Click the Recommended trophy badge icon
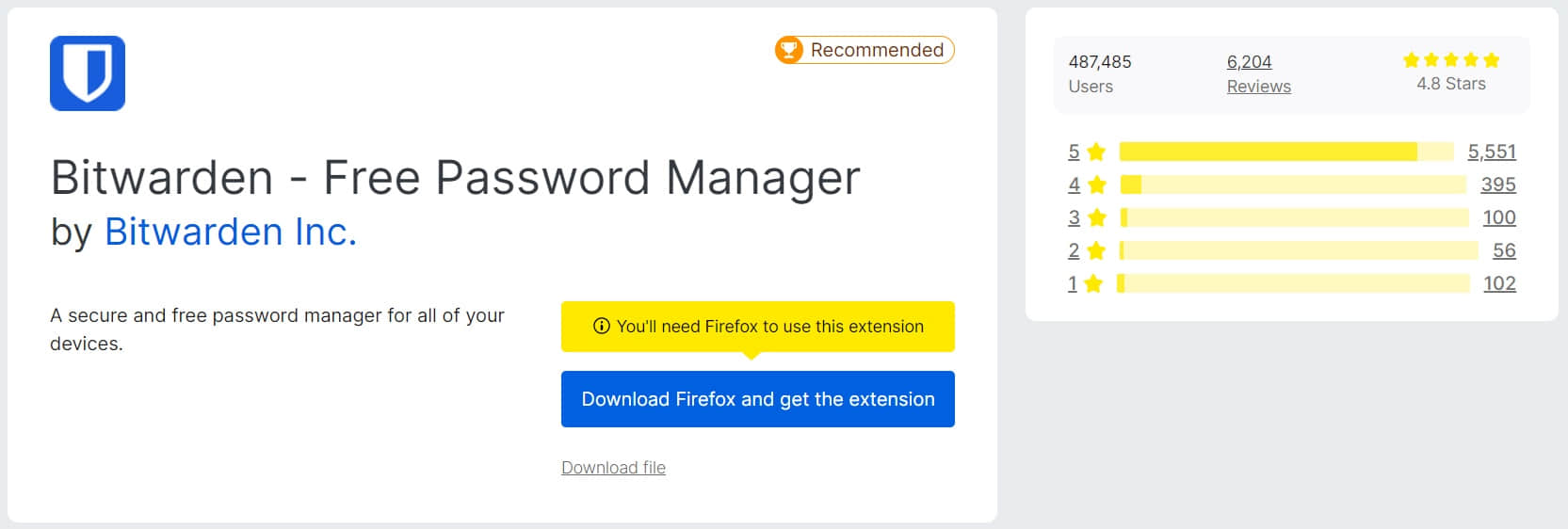This screenshot has width=1568, height=529. click(789, 50)
